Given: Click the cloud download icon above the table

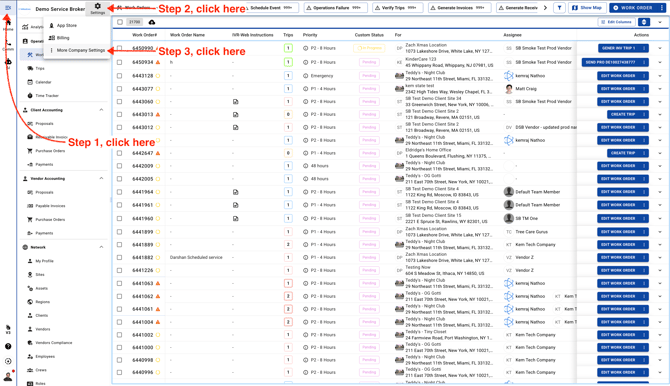Looking at the screenshot, I should click(152, 22).
